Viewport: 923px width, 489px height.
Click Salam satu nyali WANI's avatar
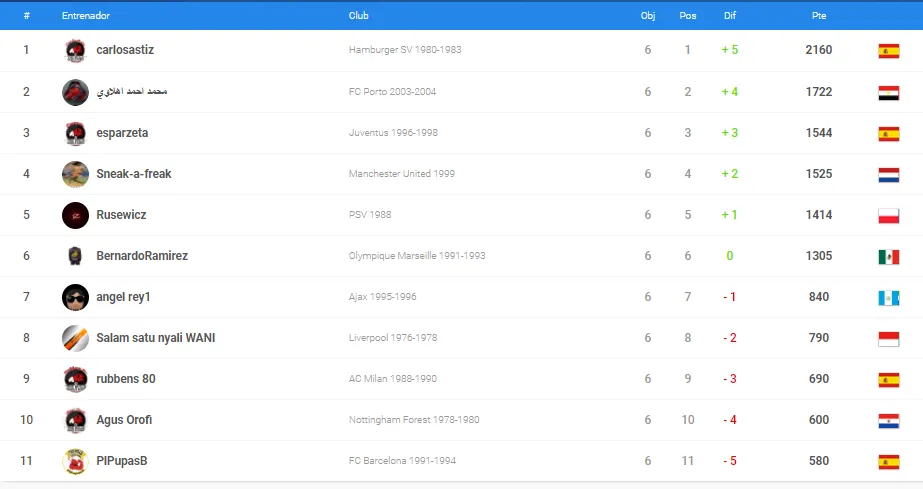coord(75,338)
